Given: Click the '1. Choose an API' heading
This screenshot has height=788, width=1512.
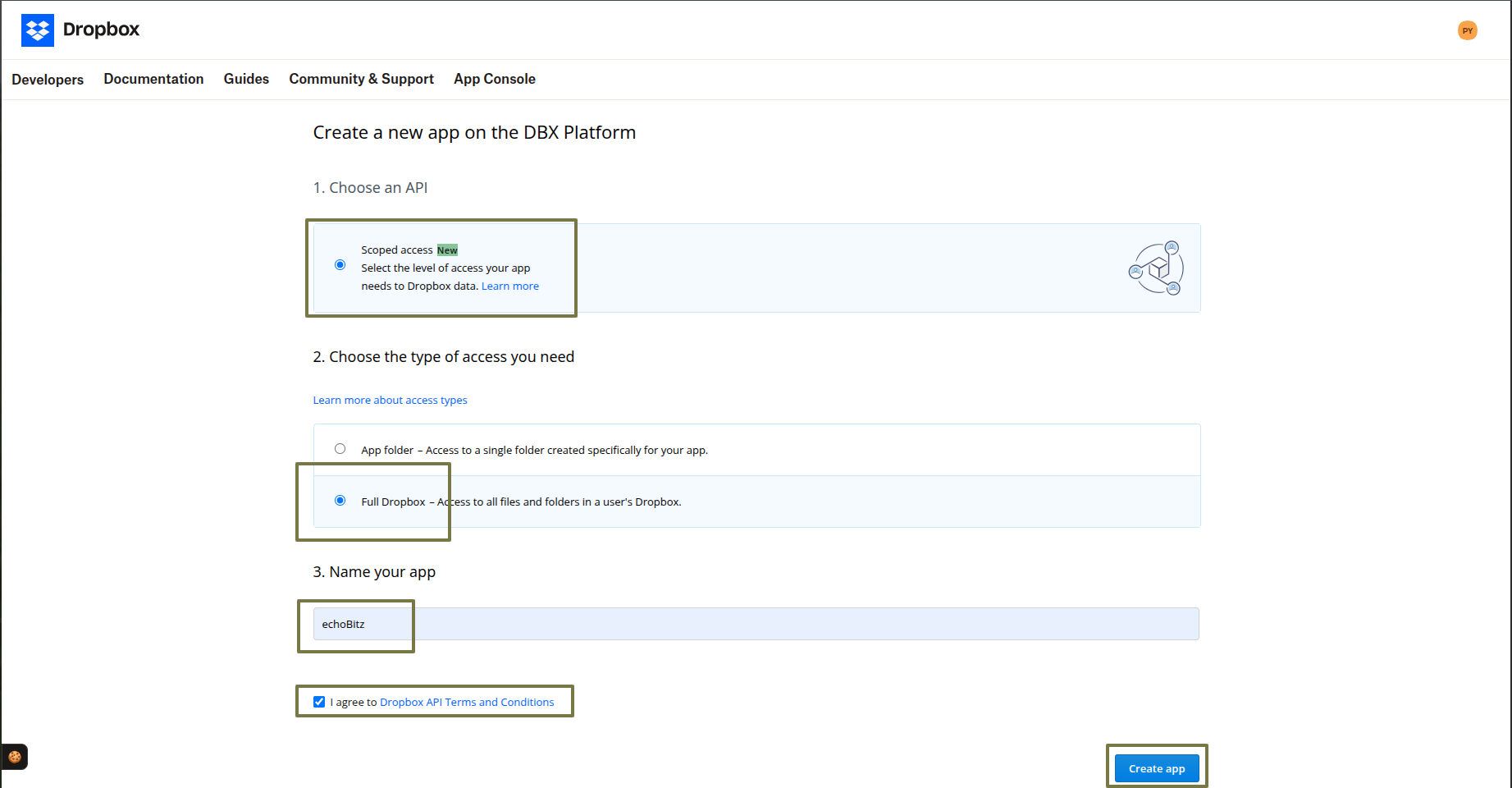Looking at the screenshot, I should point(370,188).
